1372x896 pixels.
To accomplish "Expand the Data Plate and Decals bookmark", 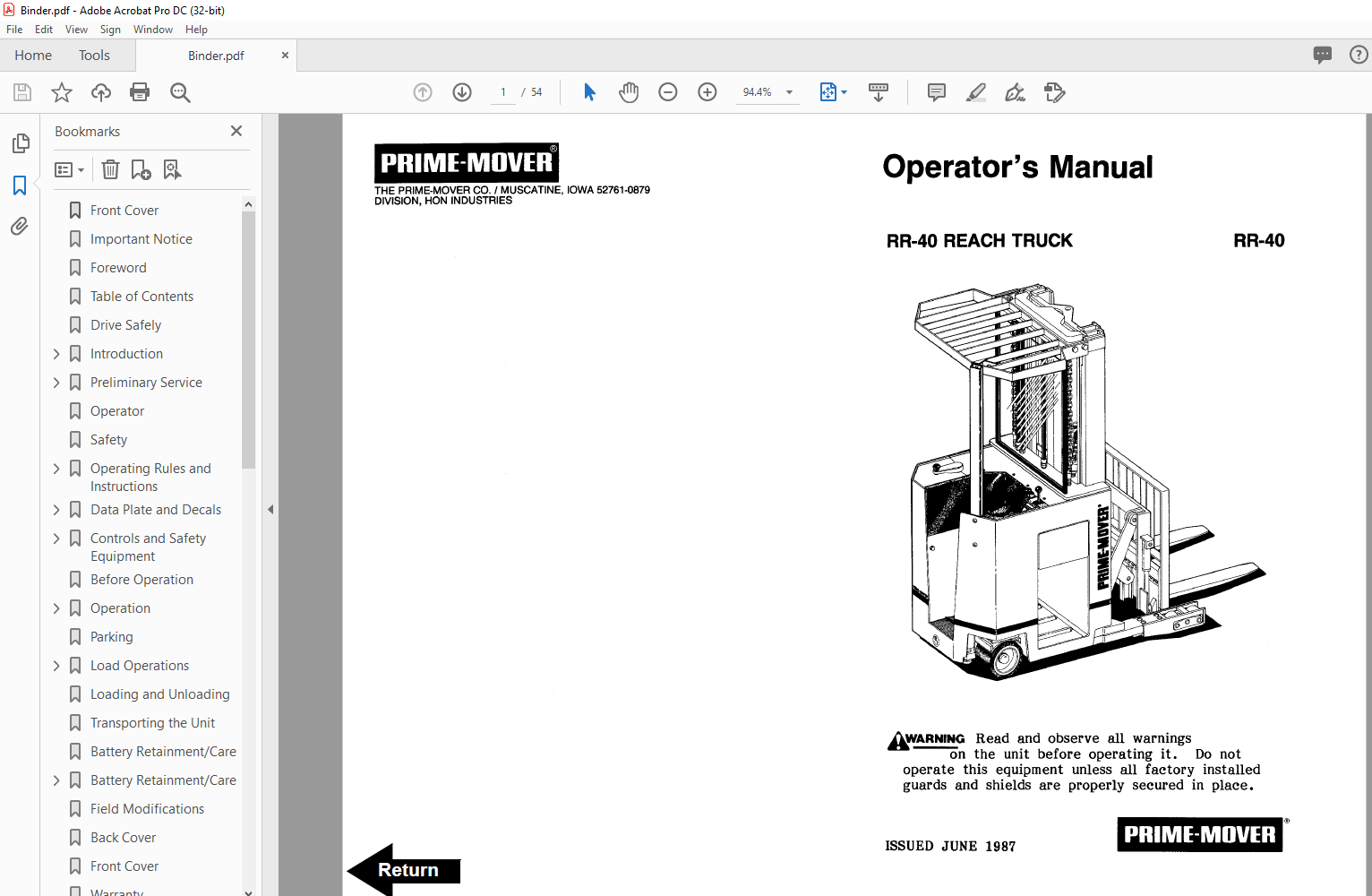I will tap(56, 510).
